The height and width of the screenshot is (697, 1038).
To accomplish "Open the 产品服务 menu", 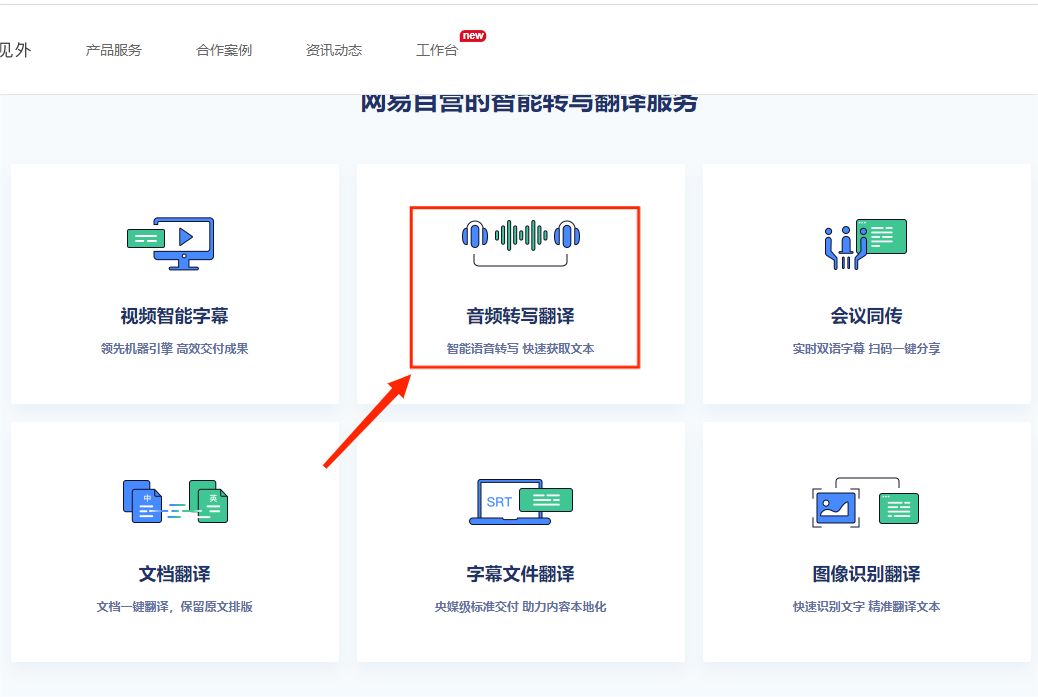I will pos(114,50).
